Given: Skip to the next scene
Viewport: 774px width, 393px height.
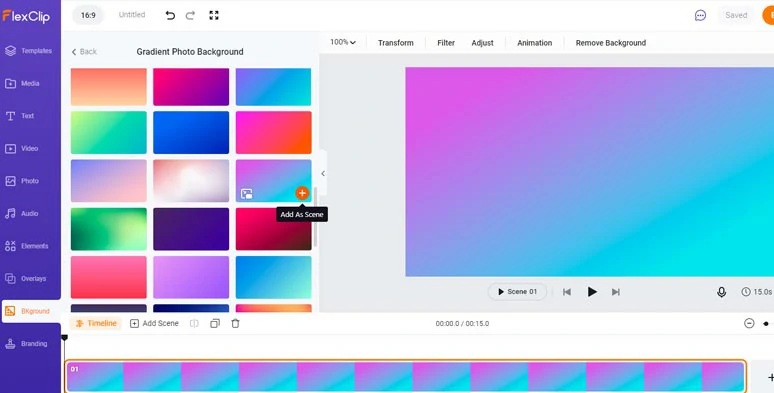Looking at the screenshot, I should (x=616, y=292).
